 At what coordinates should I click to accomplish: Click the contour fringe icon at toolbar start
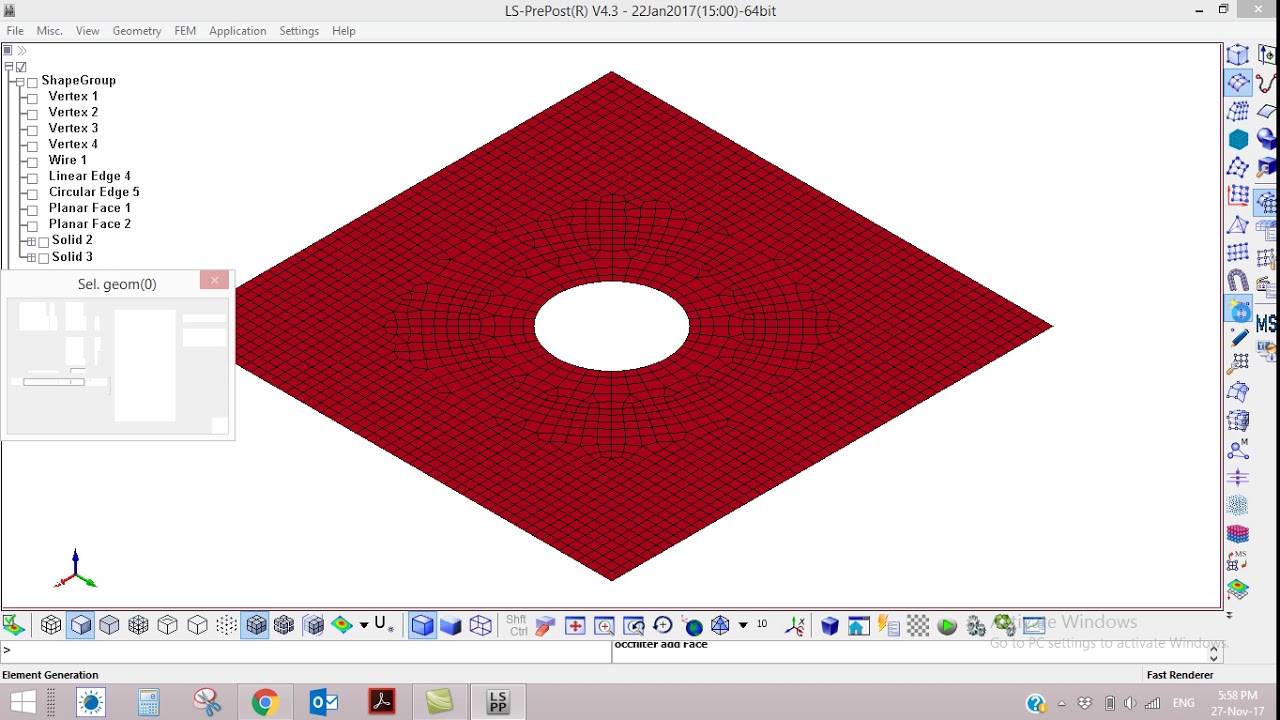(14, 626)
